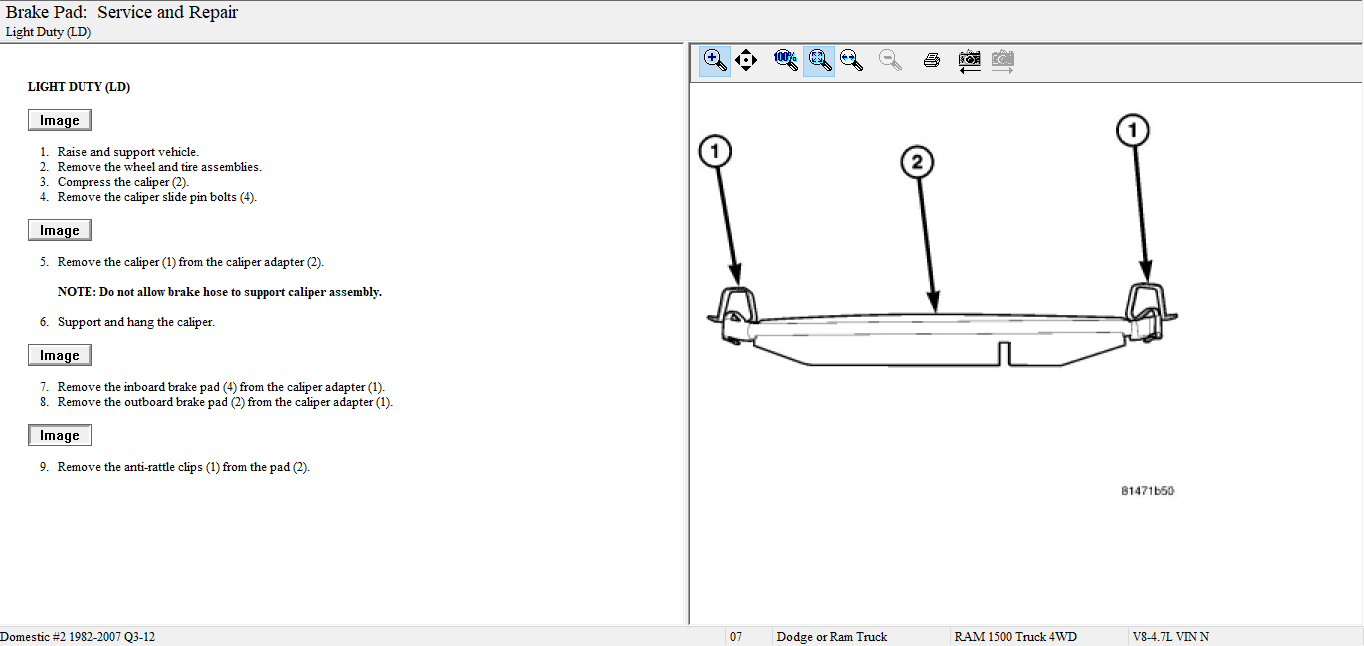Image resolution: width=1364 pixels, height=646 pixels.
Task: Click the bold 'LIGHT DUTY (LD)' heading
Action: pos(79,87)
